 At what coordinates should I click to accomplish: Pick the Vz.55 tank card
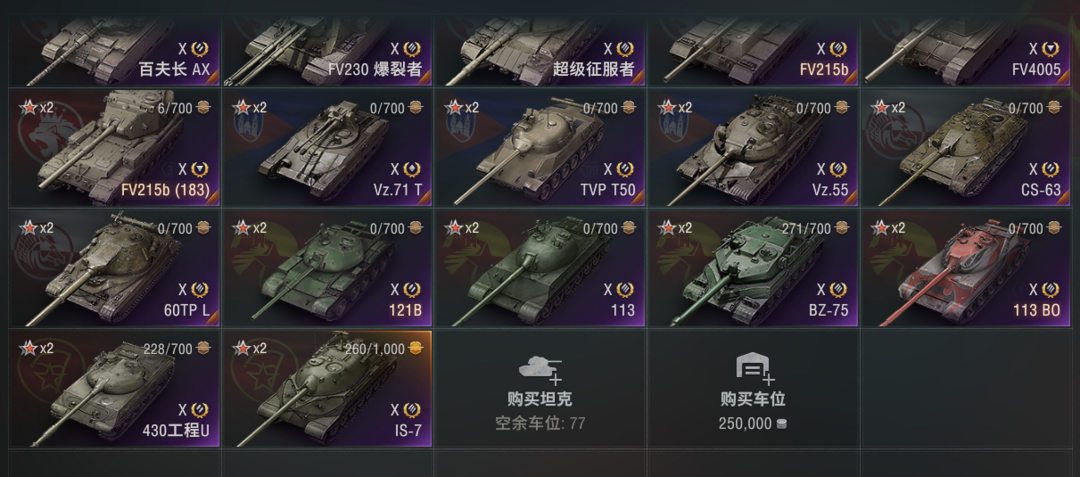(753, 147)
